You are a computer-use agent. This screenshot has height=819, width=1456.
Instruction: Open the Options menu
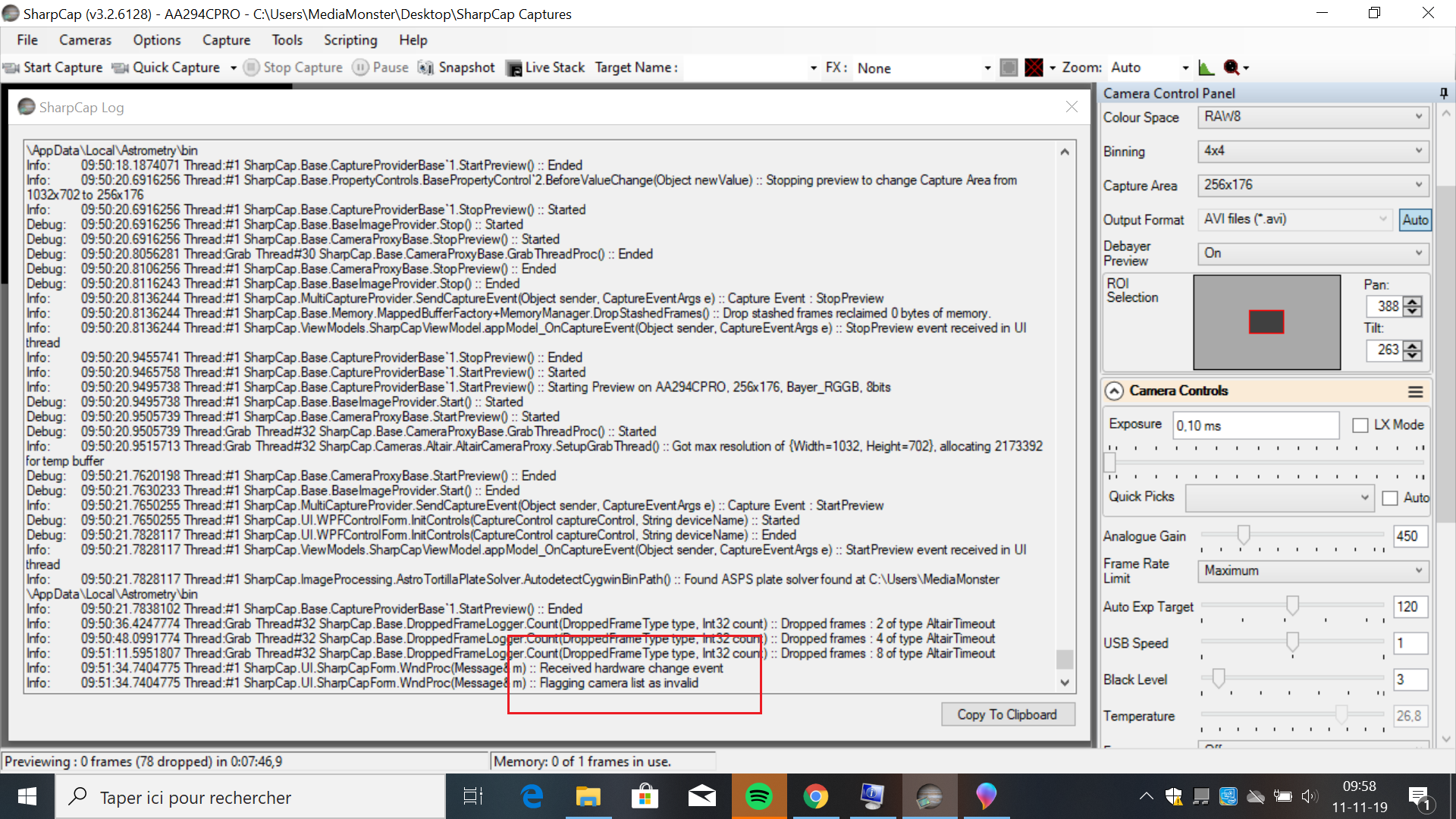click(x=157, y=40)
